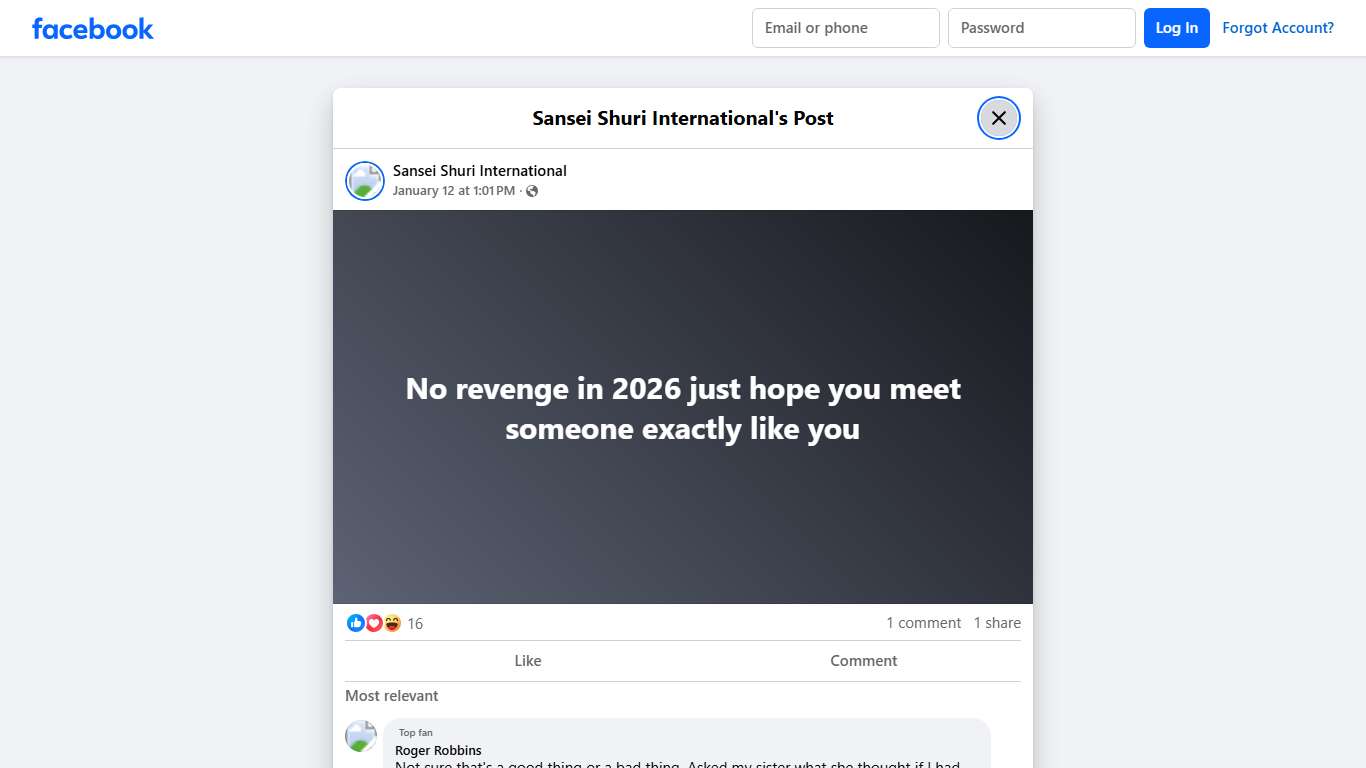Click the globe public-audience icon beside timestamp

point(532,191)
